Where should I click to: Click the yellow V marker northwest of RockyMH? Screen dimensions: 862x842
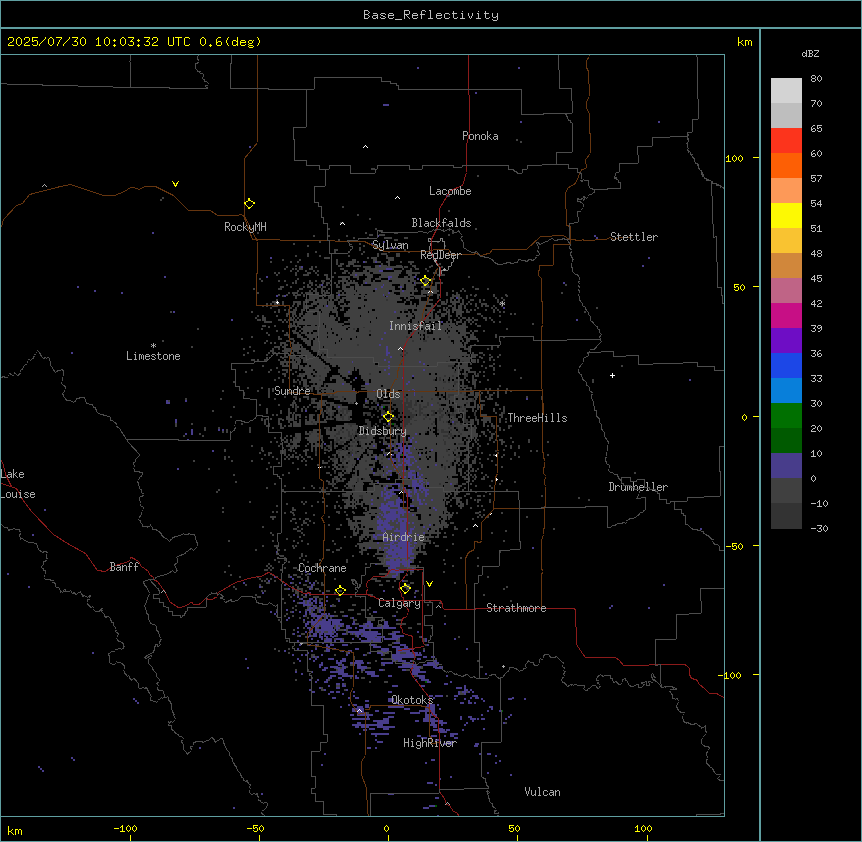[175, 184]
